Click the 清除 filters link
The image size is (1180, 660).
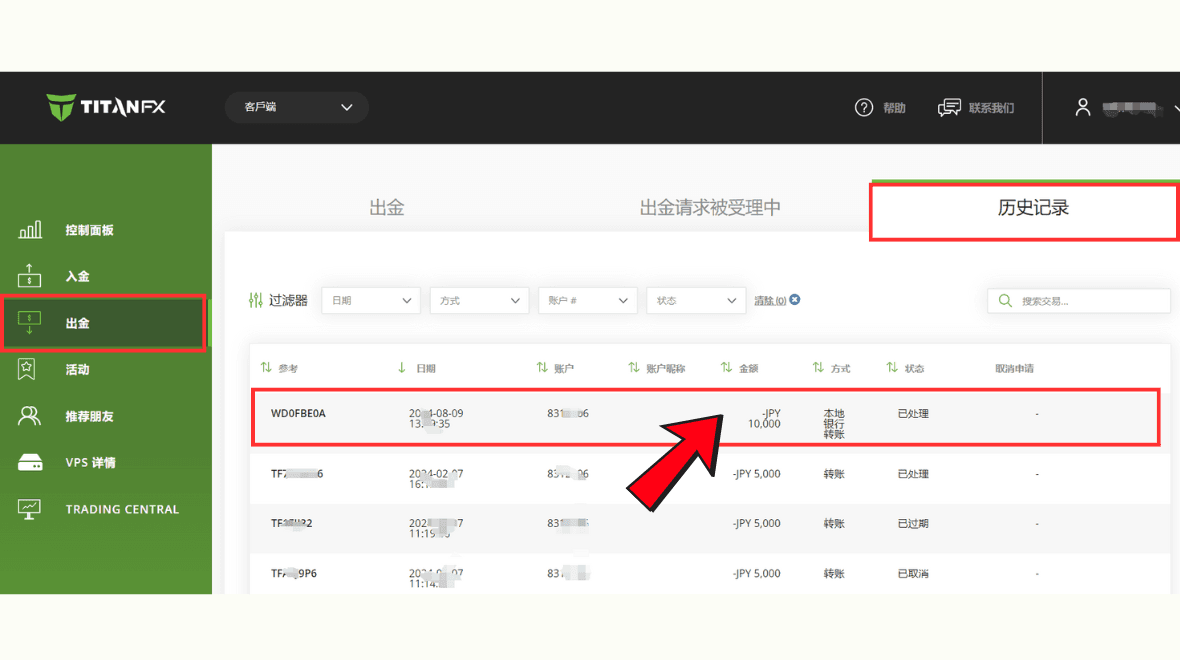coord(769,300)
